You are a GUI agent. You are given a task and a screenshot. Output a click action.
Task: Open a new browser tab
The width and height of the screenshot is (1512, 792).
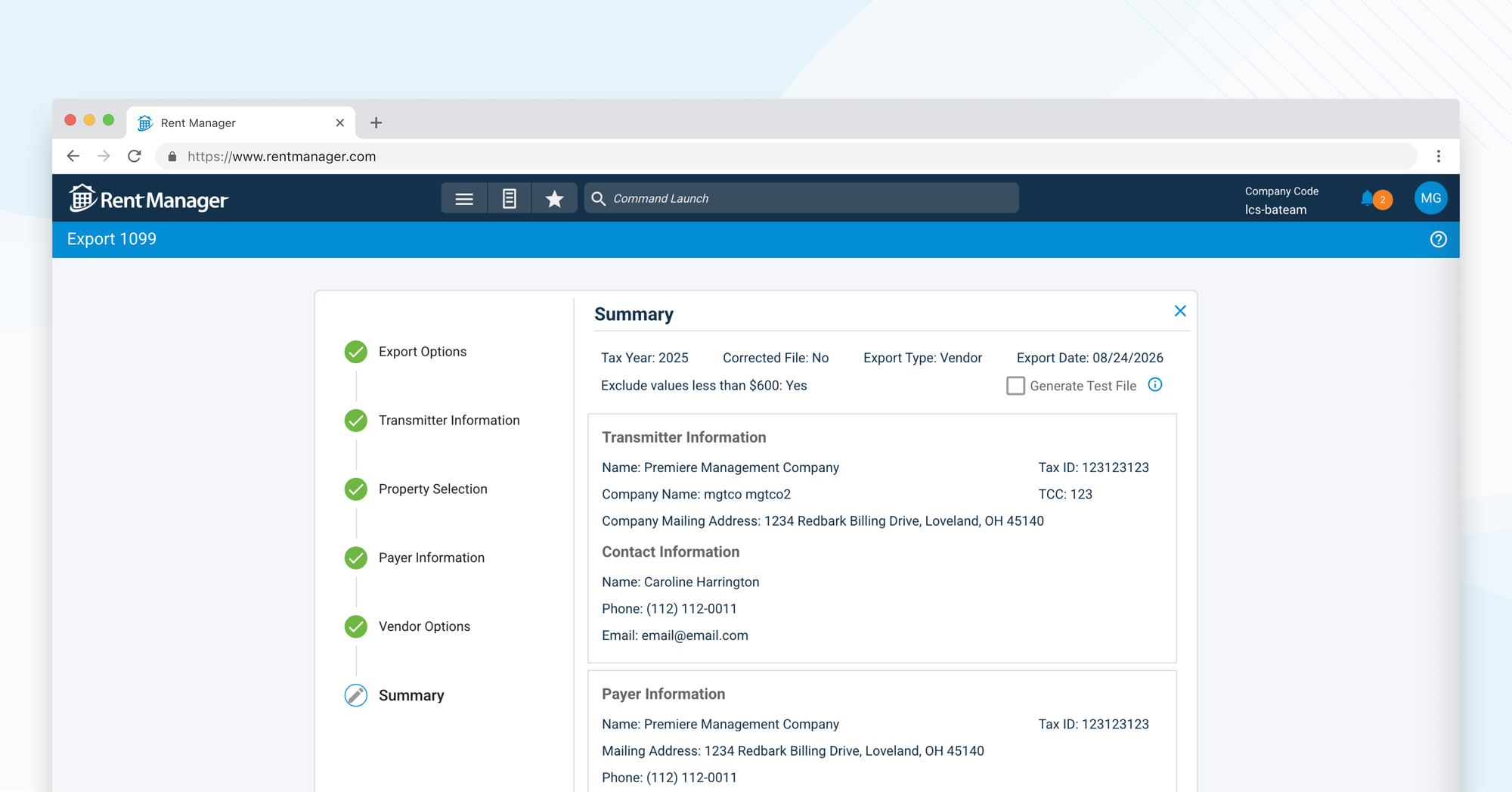click(x=376, y=123)
